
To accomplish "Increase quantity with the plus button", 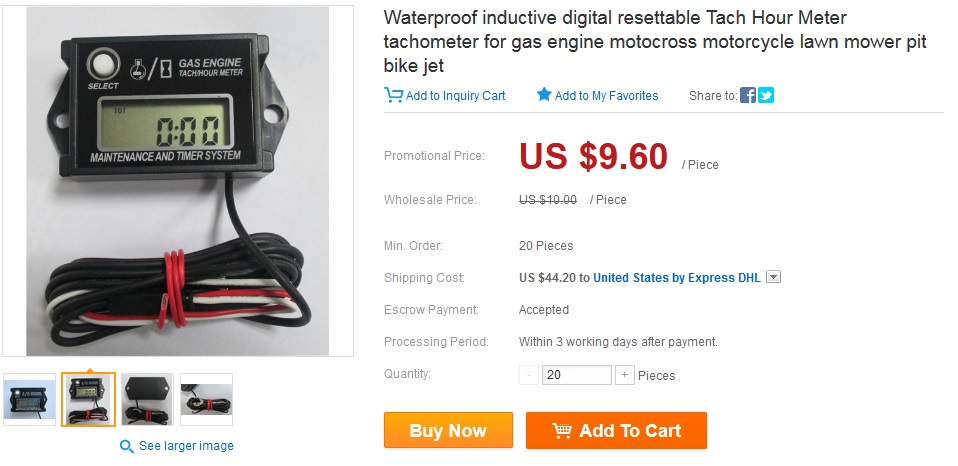I will pyautogui.click(x=625, y=375).
